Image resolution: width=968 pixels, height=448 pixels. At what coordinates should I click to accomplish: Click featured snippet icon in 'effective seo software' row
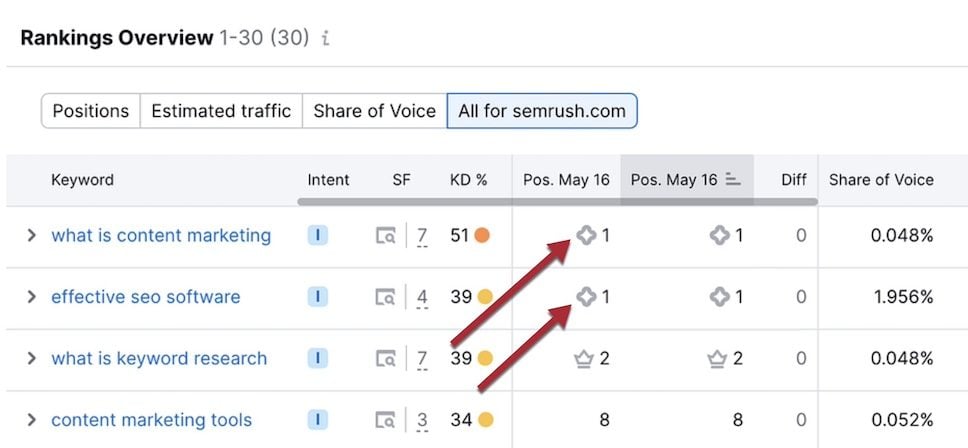(x=586, y=297)
